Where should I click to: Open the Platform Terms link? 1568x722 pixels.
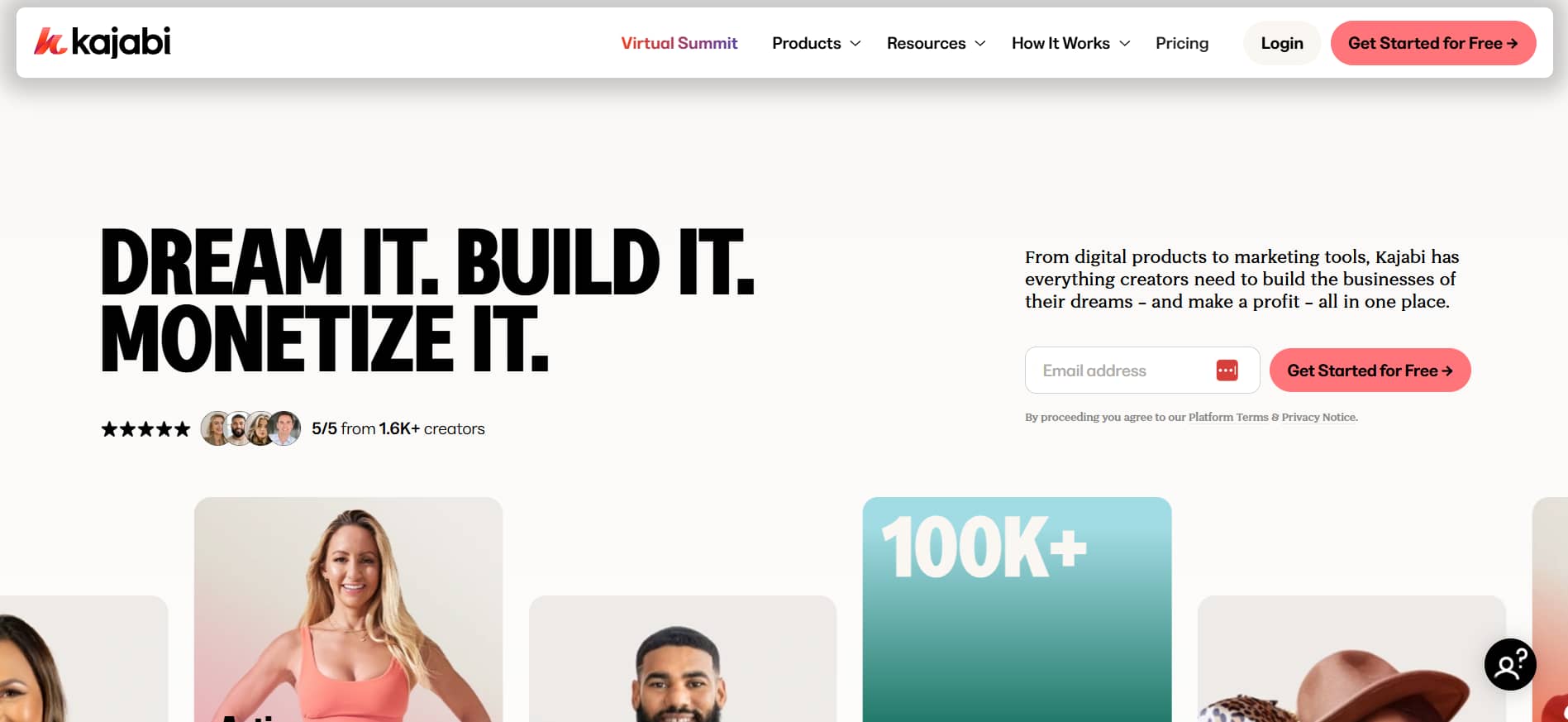pos(1227,417)
